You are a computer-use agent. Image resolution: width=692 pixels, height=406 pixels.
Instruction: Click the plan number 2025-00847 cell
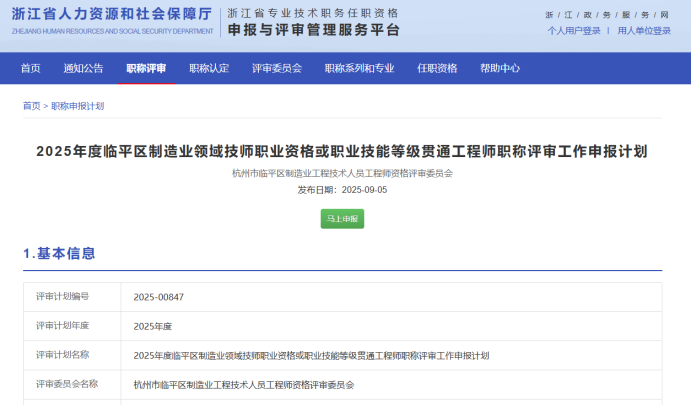[159, 297]
